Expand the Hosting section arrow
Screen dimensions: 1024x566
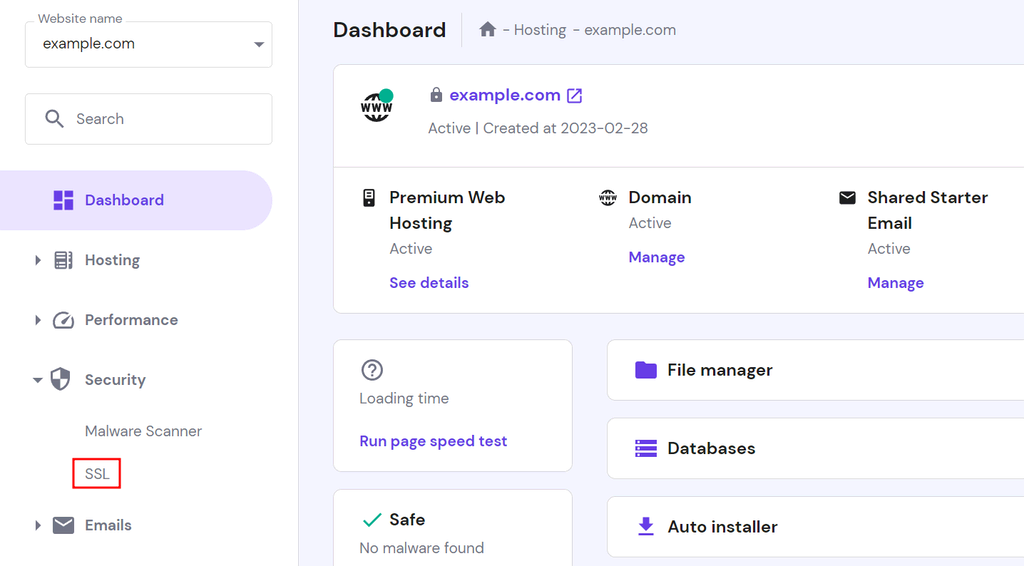pyautogui.click(x=38, y=260)
